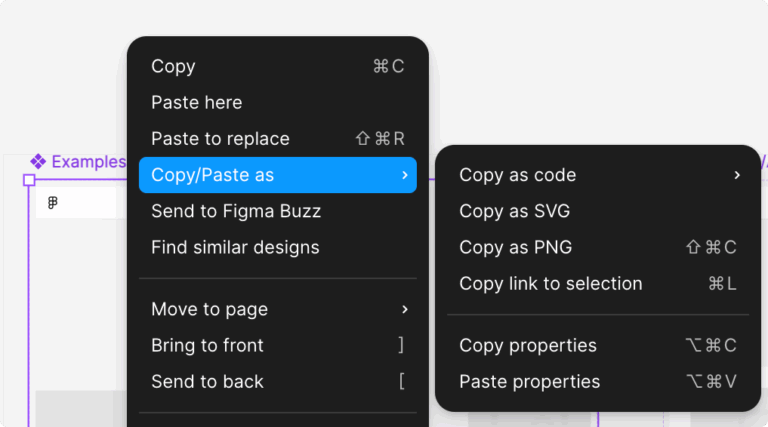Choose Paste properties

coord(530,381)
